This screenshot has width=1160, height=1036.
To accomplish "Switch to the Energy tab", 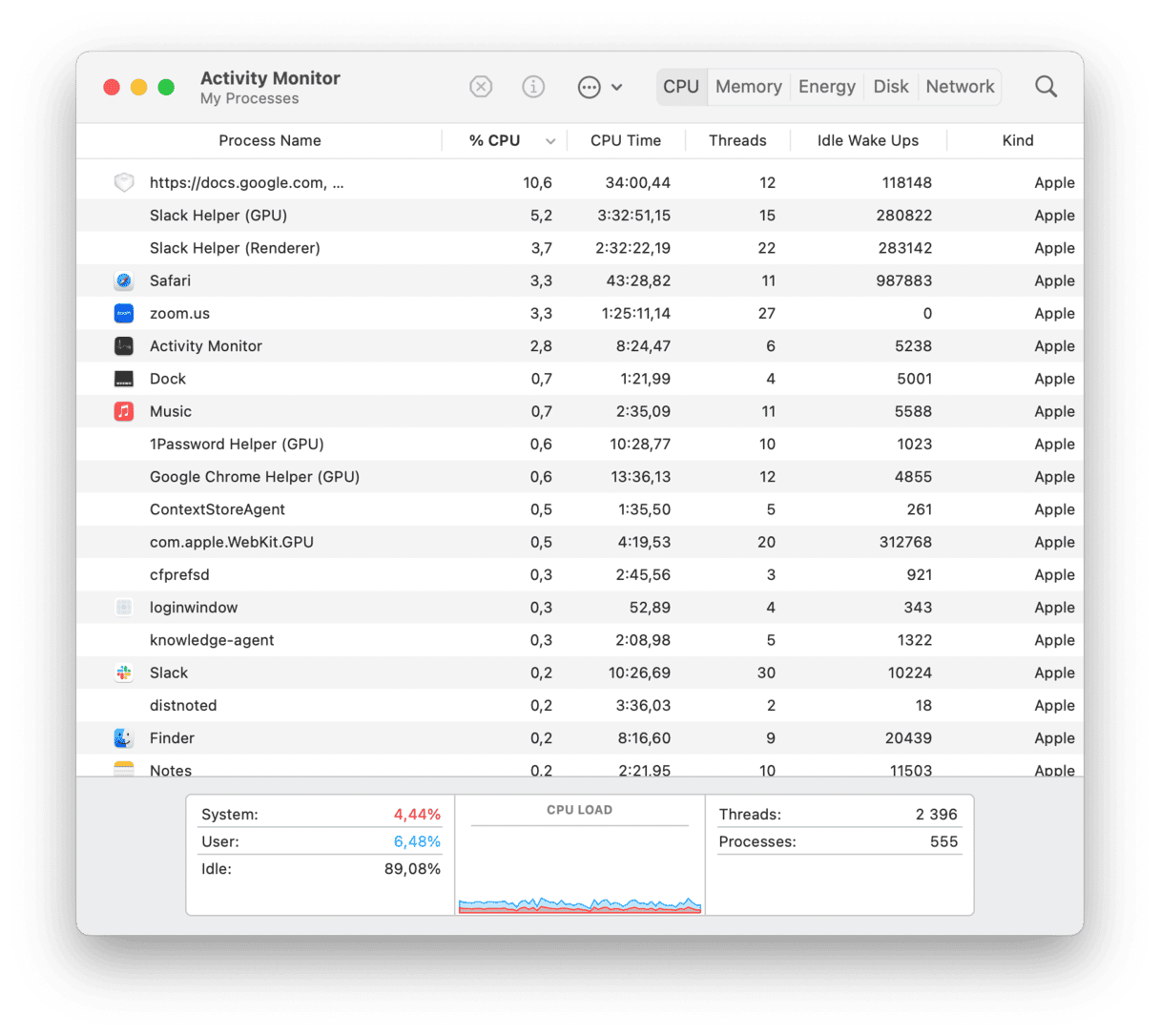I will [827, 87].
